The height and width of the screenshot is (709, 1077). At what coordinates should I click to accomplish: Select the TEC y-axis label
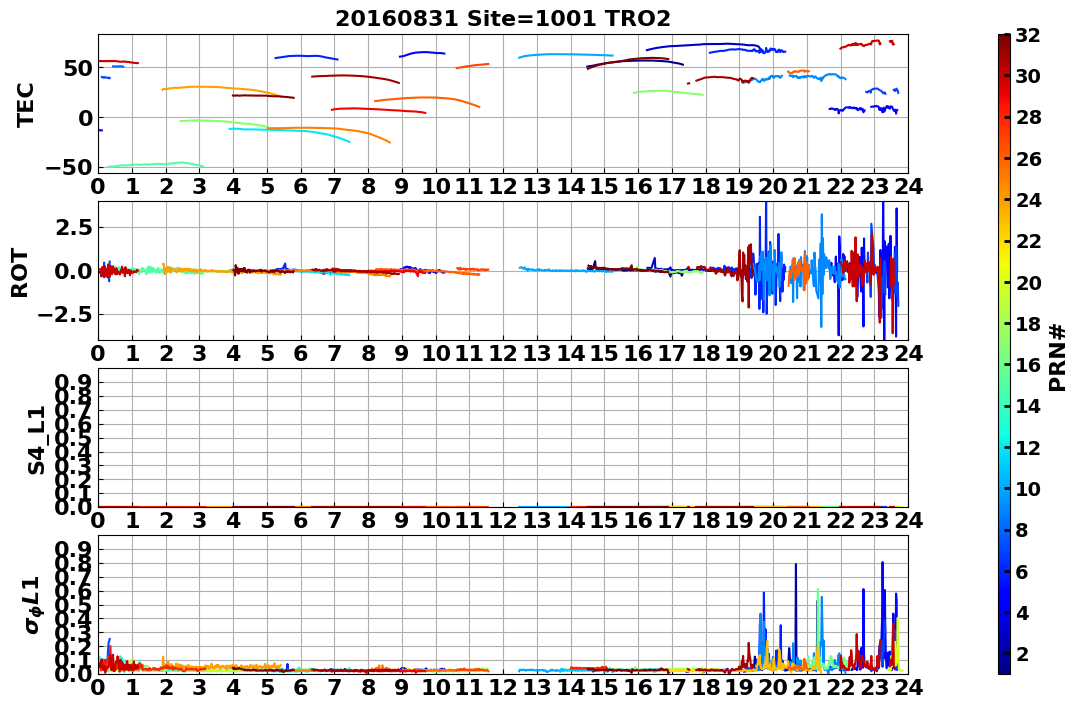point(25,104)
